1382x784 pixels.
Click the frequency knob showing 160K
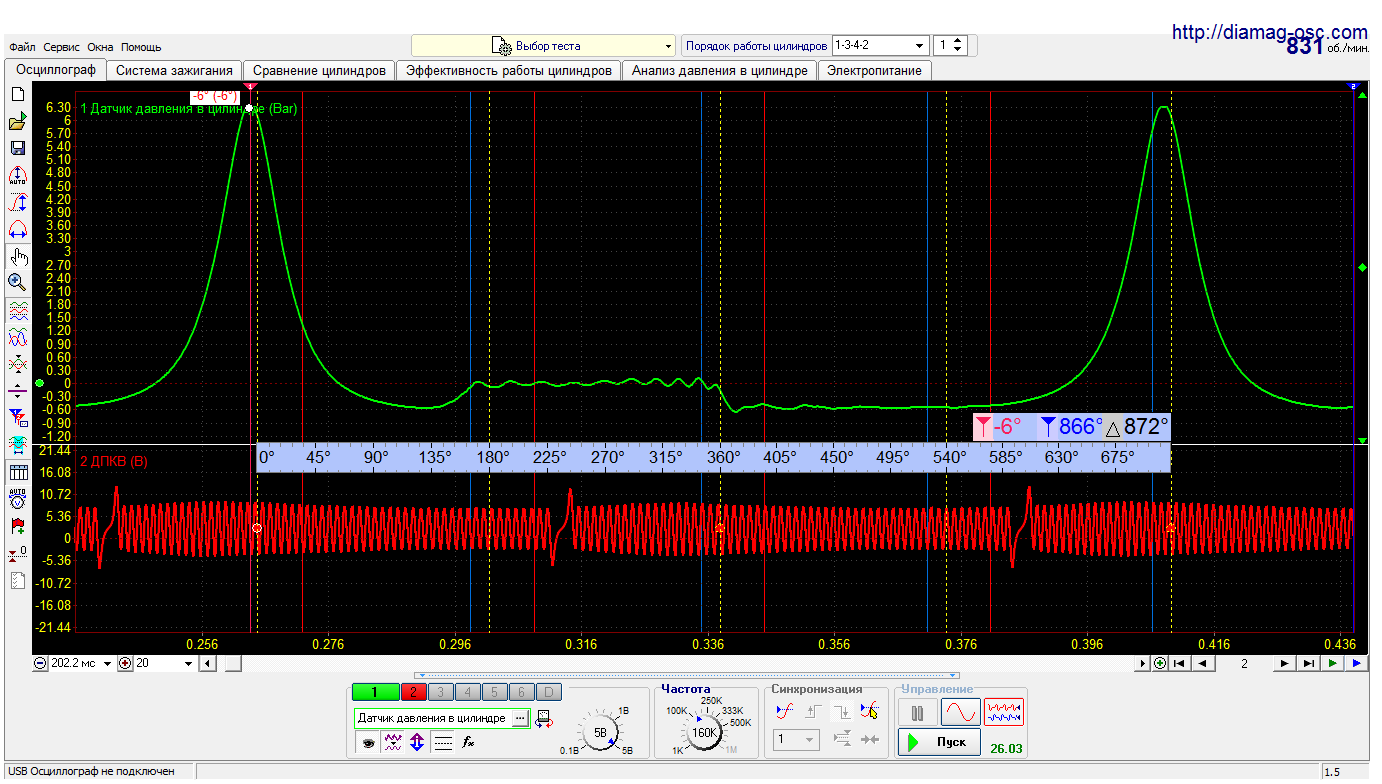coord(704,733)
